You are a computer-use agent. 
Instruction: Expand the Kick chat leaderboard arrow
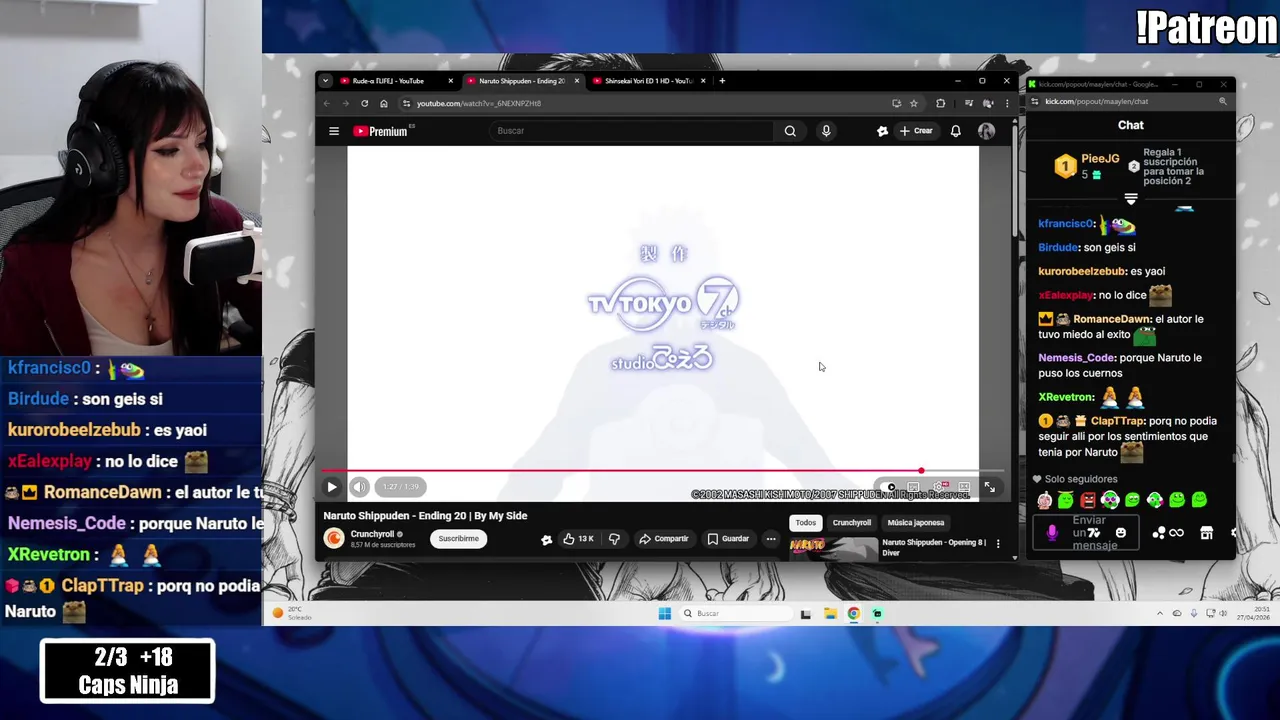pyautogui.click(x=1131, y=199)
